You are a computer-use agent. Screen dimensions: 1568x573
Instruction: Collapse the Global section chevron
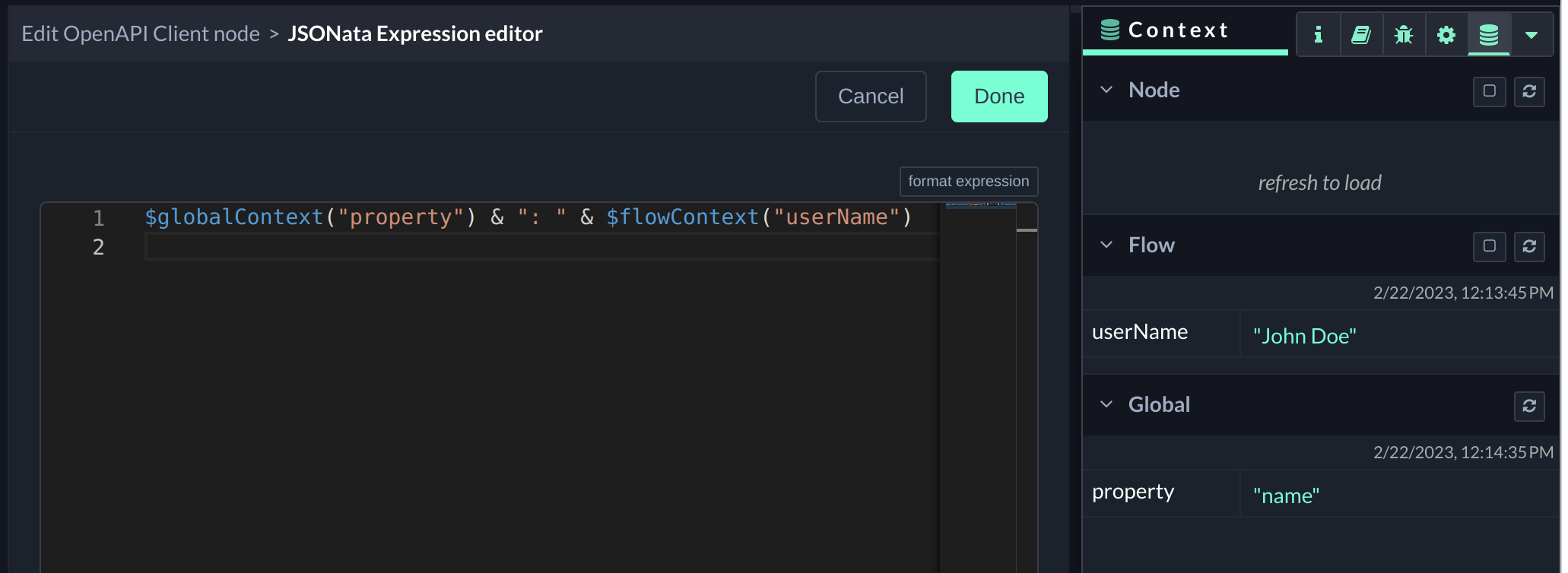1106,404
